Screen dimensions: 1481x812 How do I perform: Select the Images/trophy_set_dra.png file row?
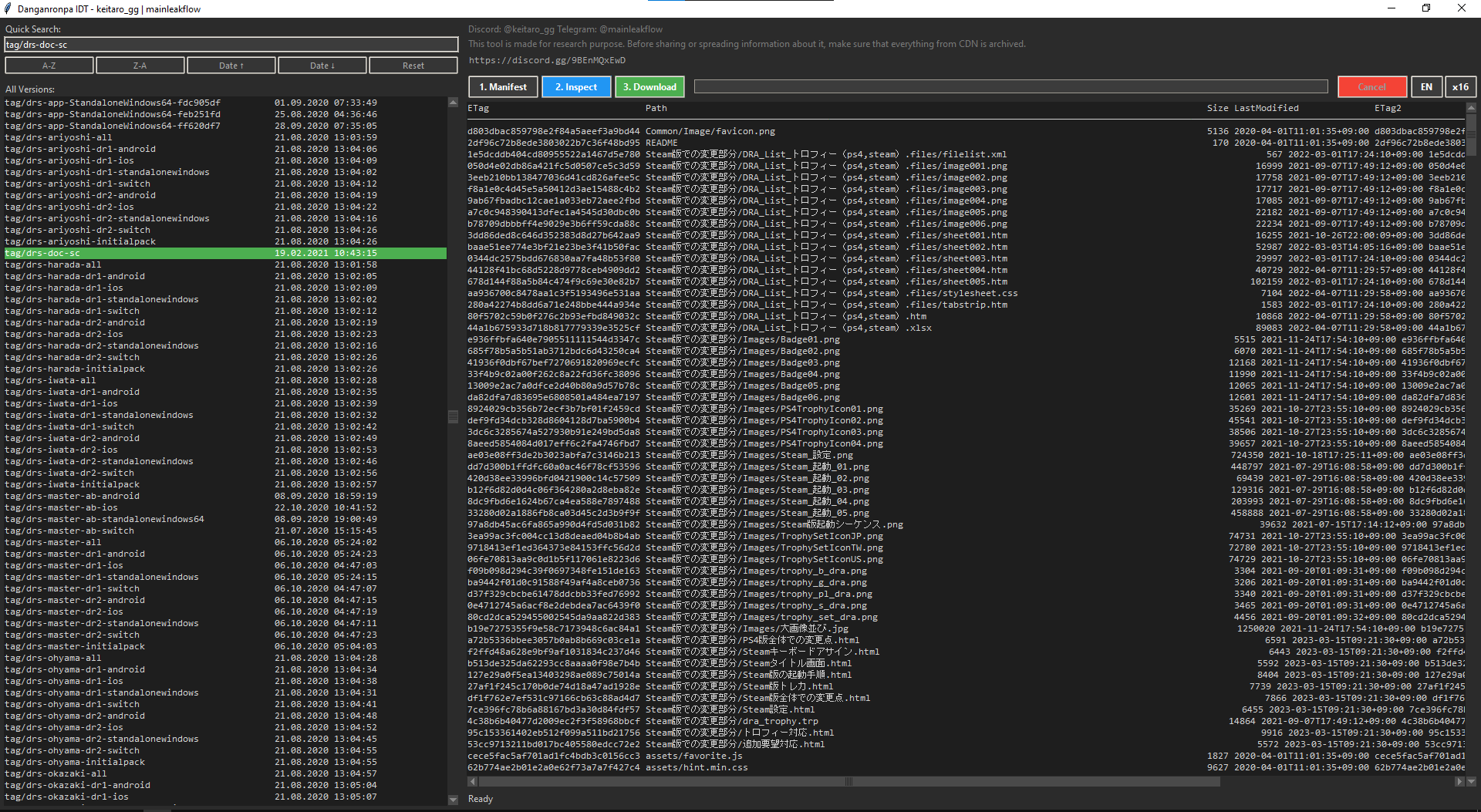point(966,617)
